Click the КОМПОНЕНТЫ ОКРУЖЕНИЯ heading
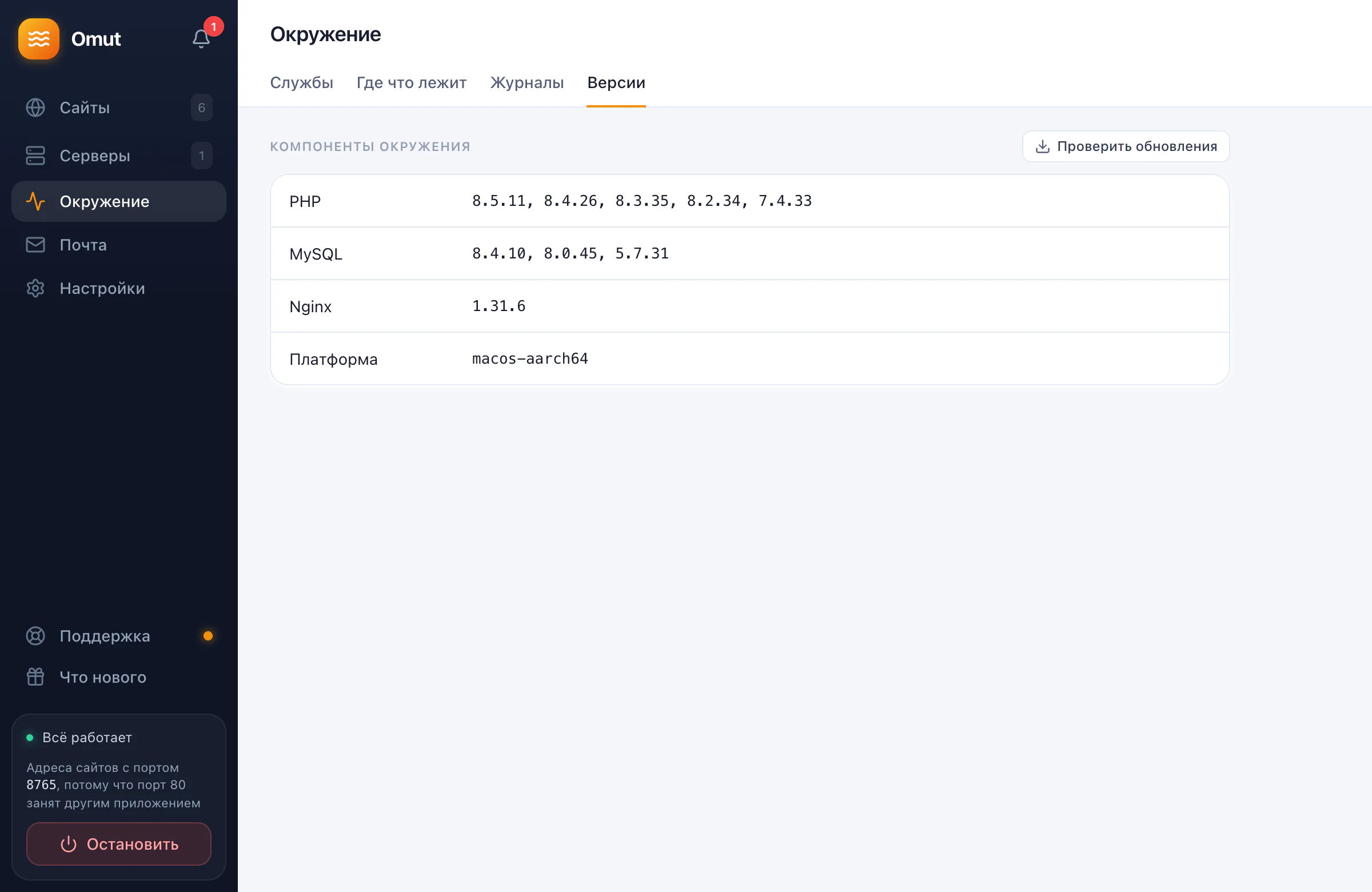Image resolution: width=1372 pixels, height=892 pixels. [x=370, y=146]
